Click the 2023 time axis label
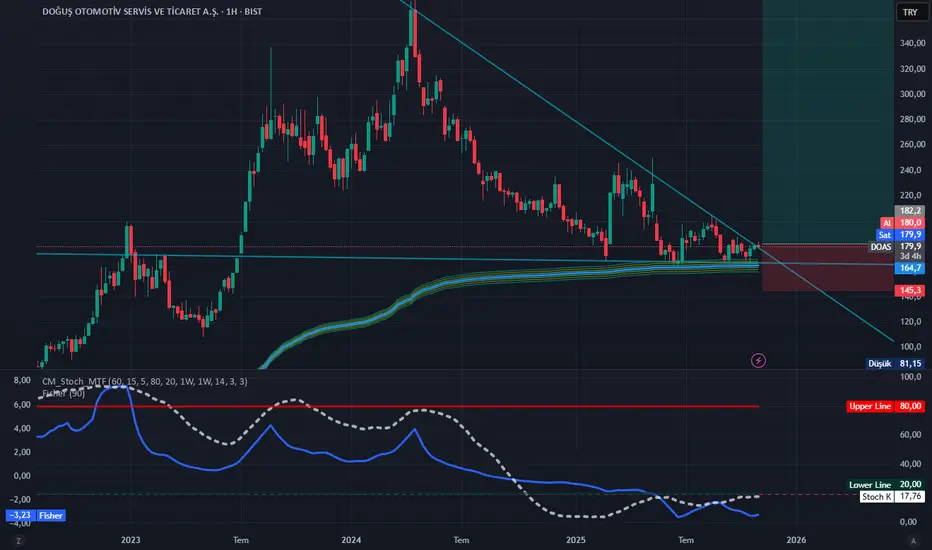The image size is (932, 550). (x=130, y=540)
